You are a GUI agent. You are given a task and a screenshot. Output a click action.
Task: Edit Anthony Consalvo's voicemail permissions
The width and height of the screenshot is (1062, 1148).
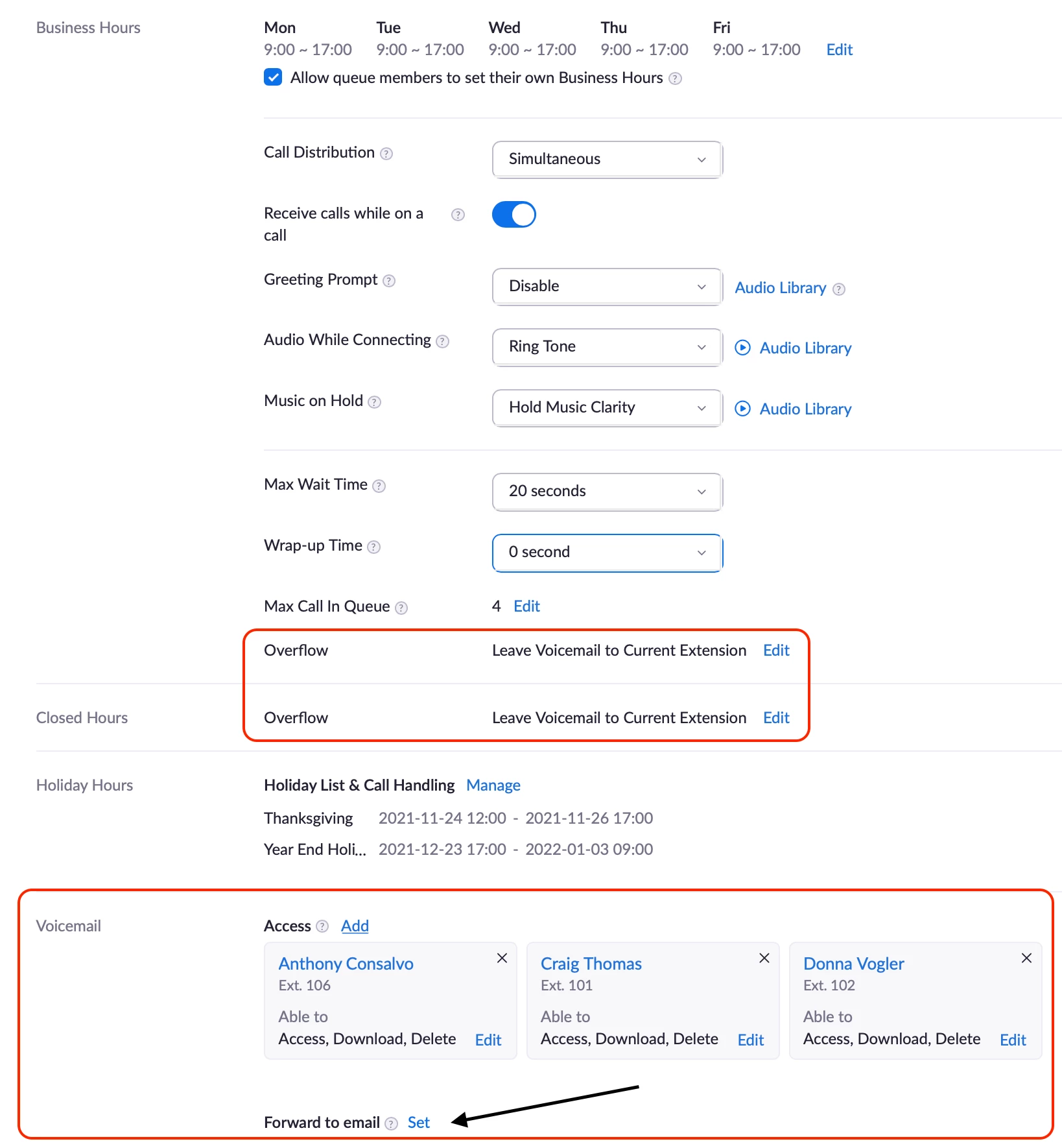[488, 1040]
